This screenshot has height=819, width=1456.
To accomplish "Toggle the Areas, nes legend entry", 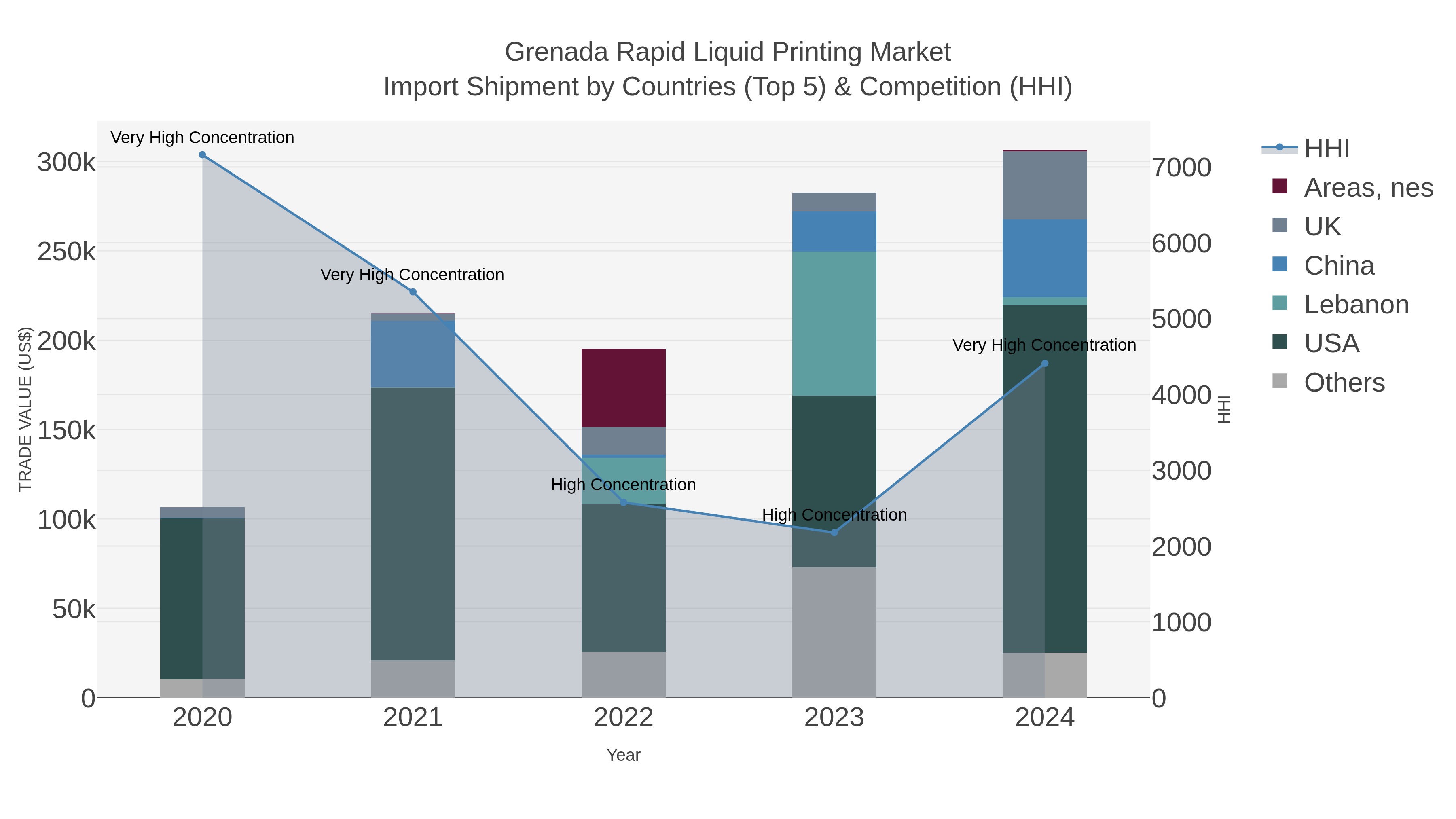I will [1352, 187].
